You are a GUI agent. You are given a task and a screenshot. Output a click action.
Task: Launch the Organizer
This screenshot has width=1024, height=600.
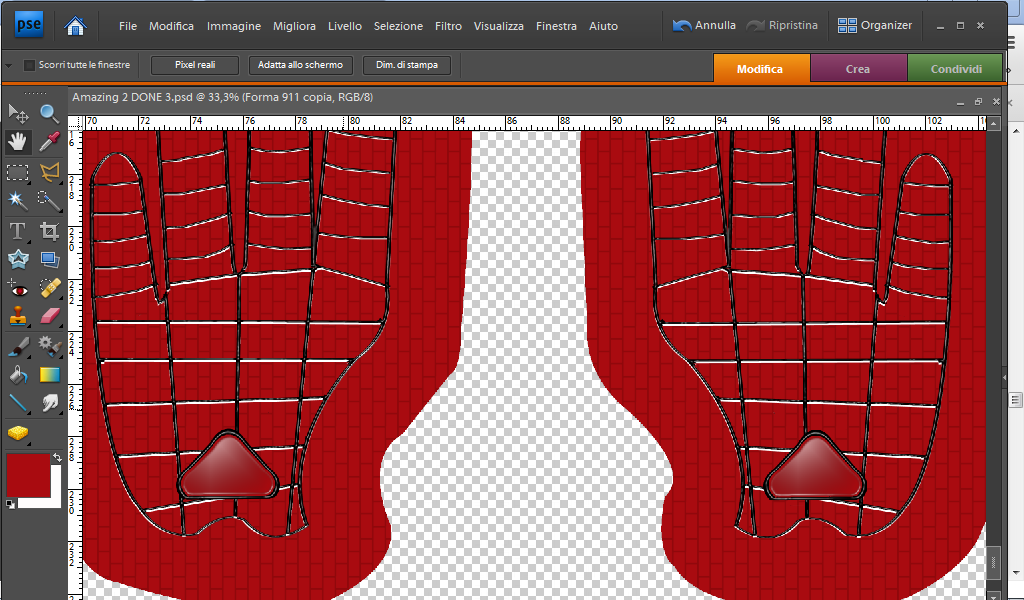pyautogui.click(x=875, y=25)
